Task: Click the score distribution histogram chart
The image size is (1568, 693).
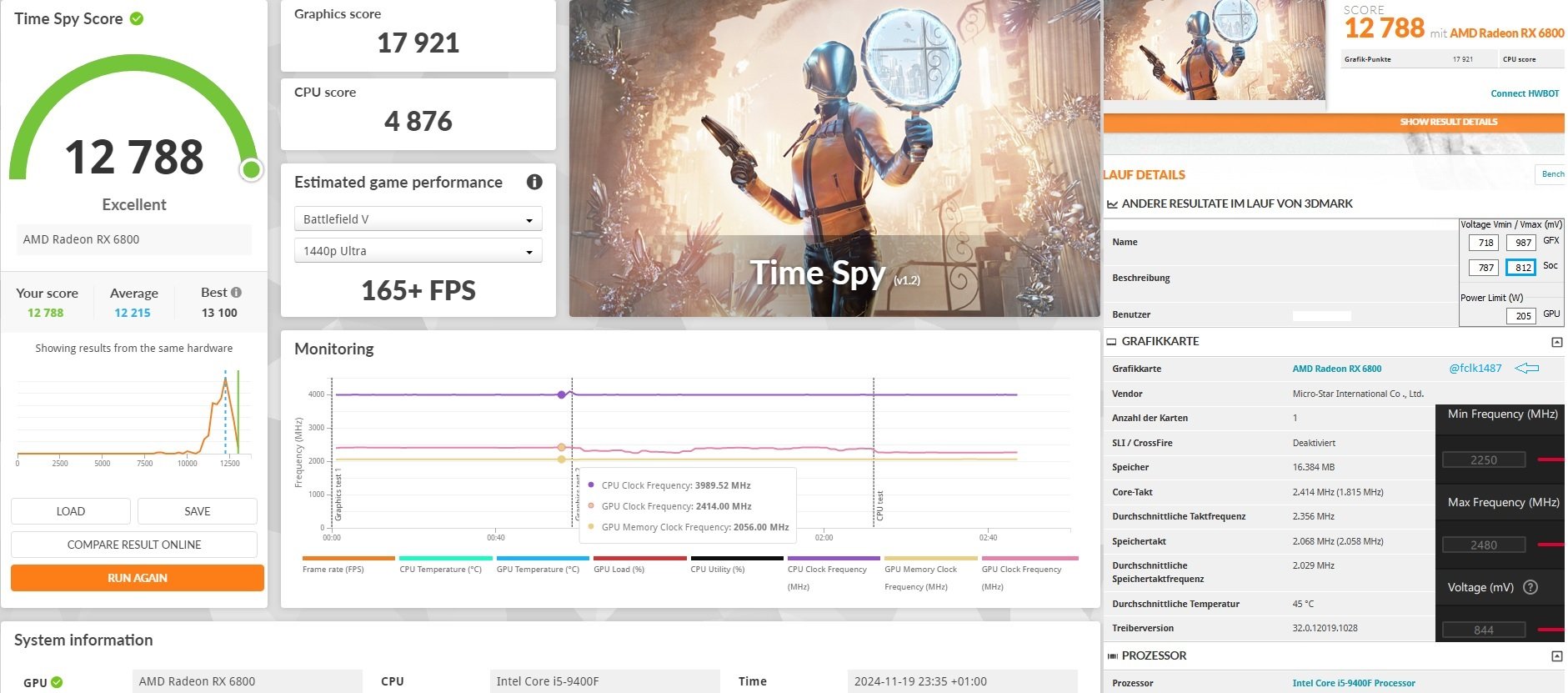Action: click(133, 415)
